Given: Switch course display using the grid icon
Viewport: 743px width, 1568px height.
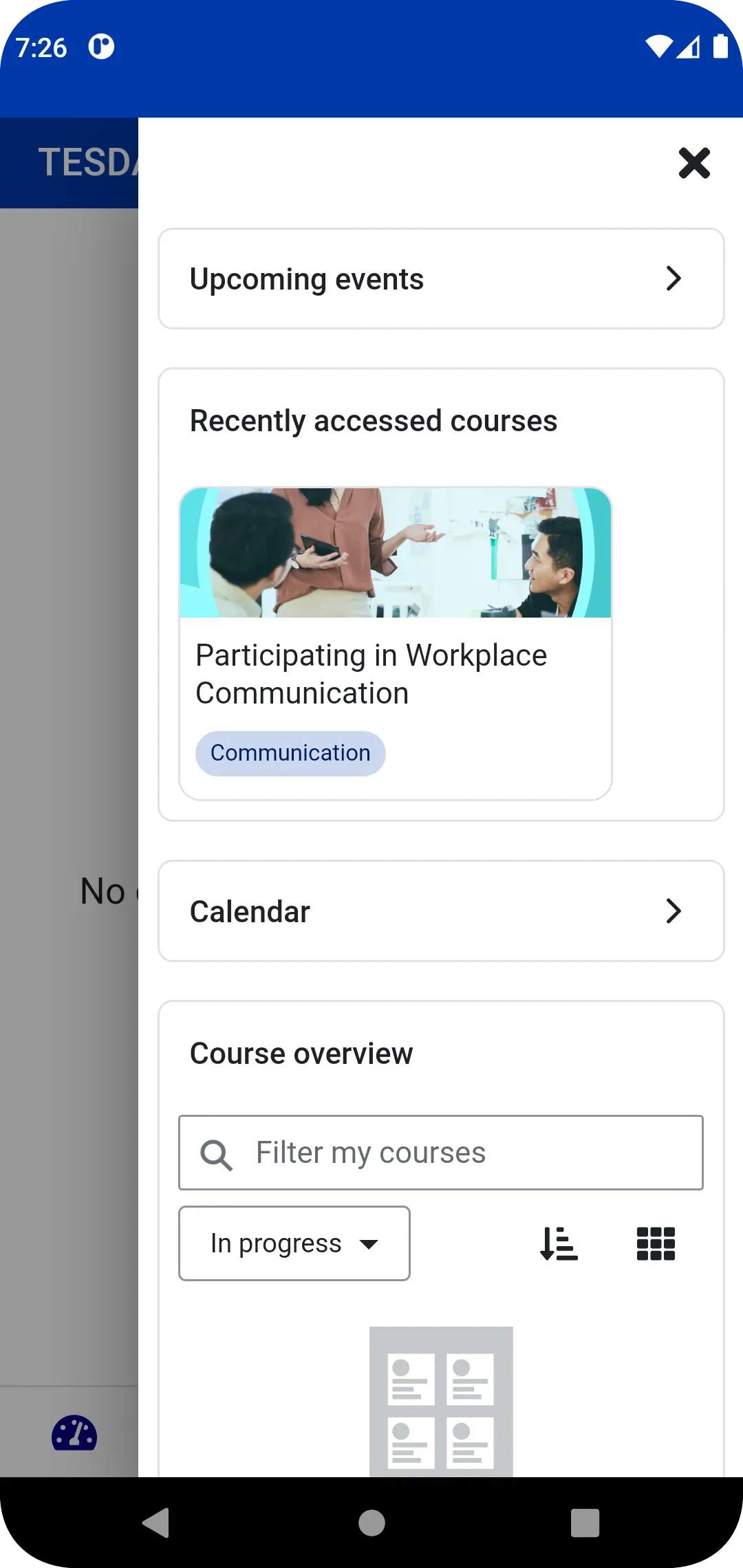Looking at the screenshot, I should [x=656, y=1243].
